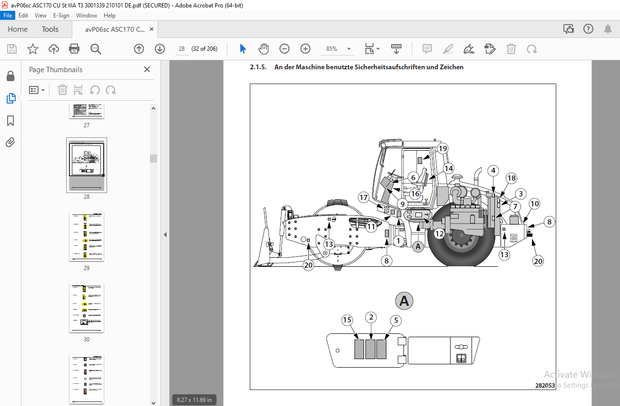Activate the hand pan tool
The width and height of the screenshot is (620, 406).
tap(263, 49)
